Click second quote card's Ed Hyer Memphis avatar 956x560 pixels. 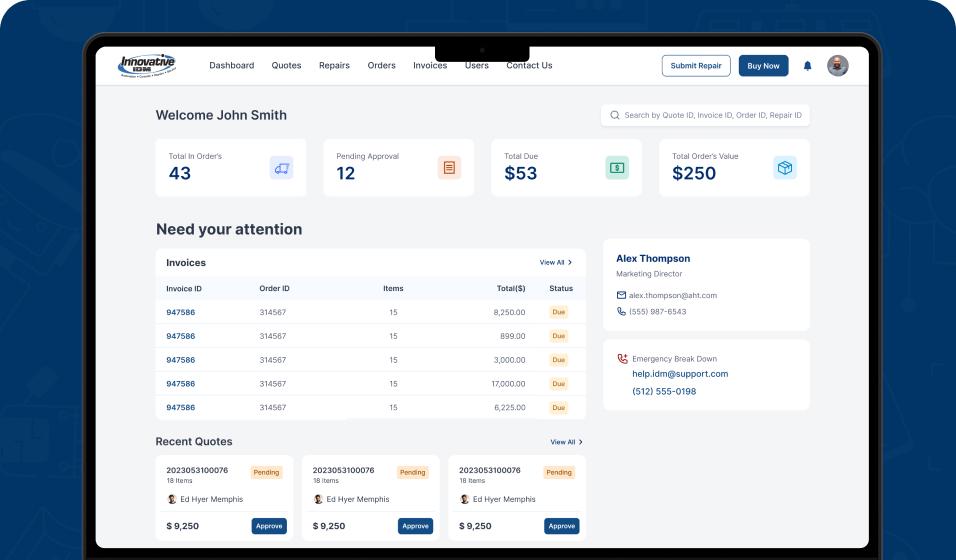[318, 499]
